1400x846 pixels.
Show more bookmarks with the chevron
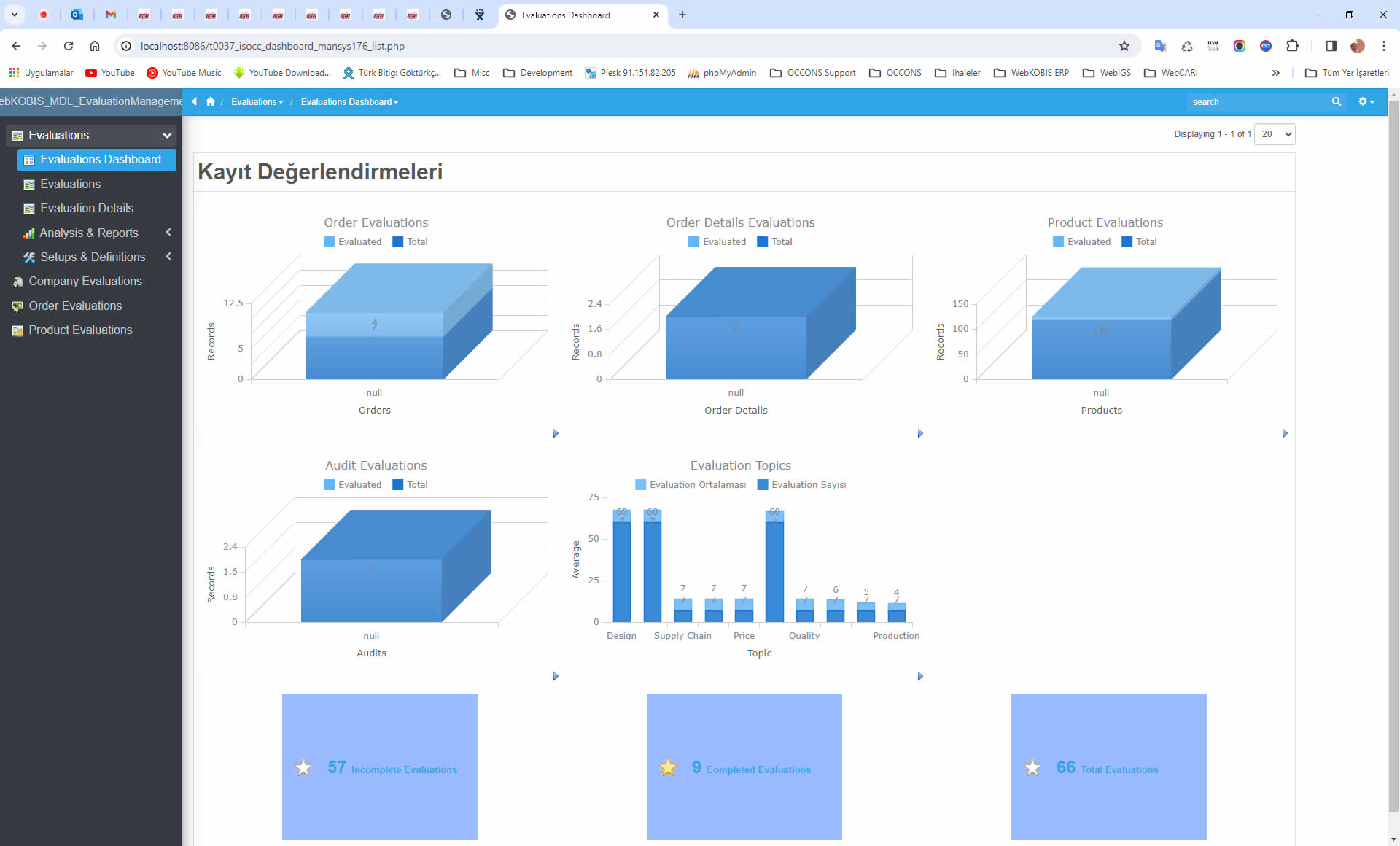(x=1275, y=73)
